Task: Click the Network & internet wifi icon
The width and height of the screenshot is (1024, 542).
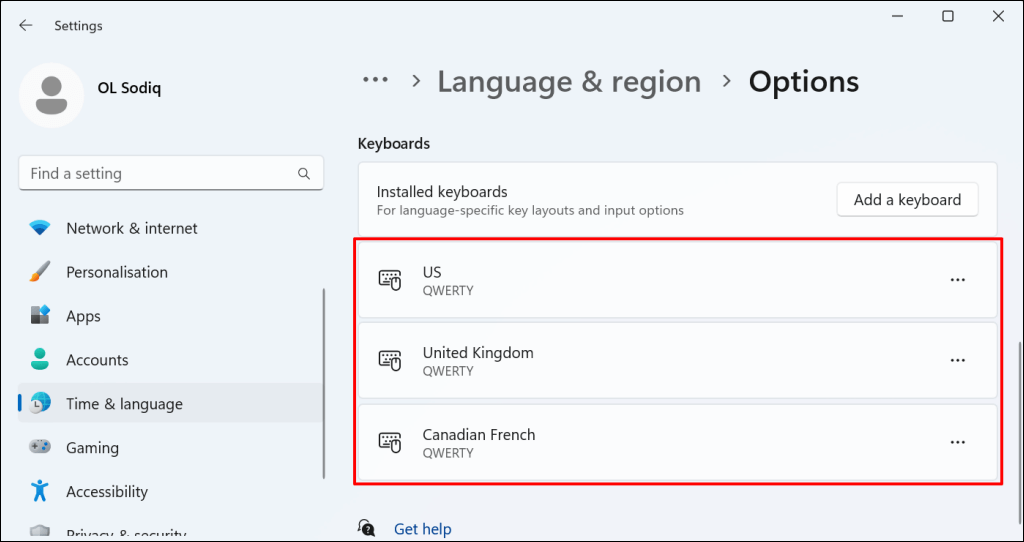Action: pyautogui.click(x=40, y=228)
